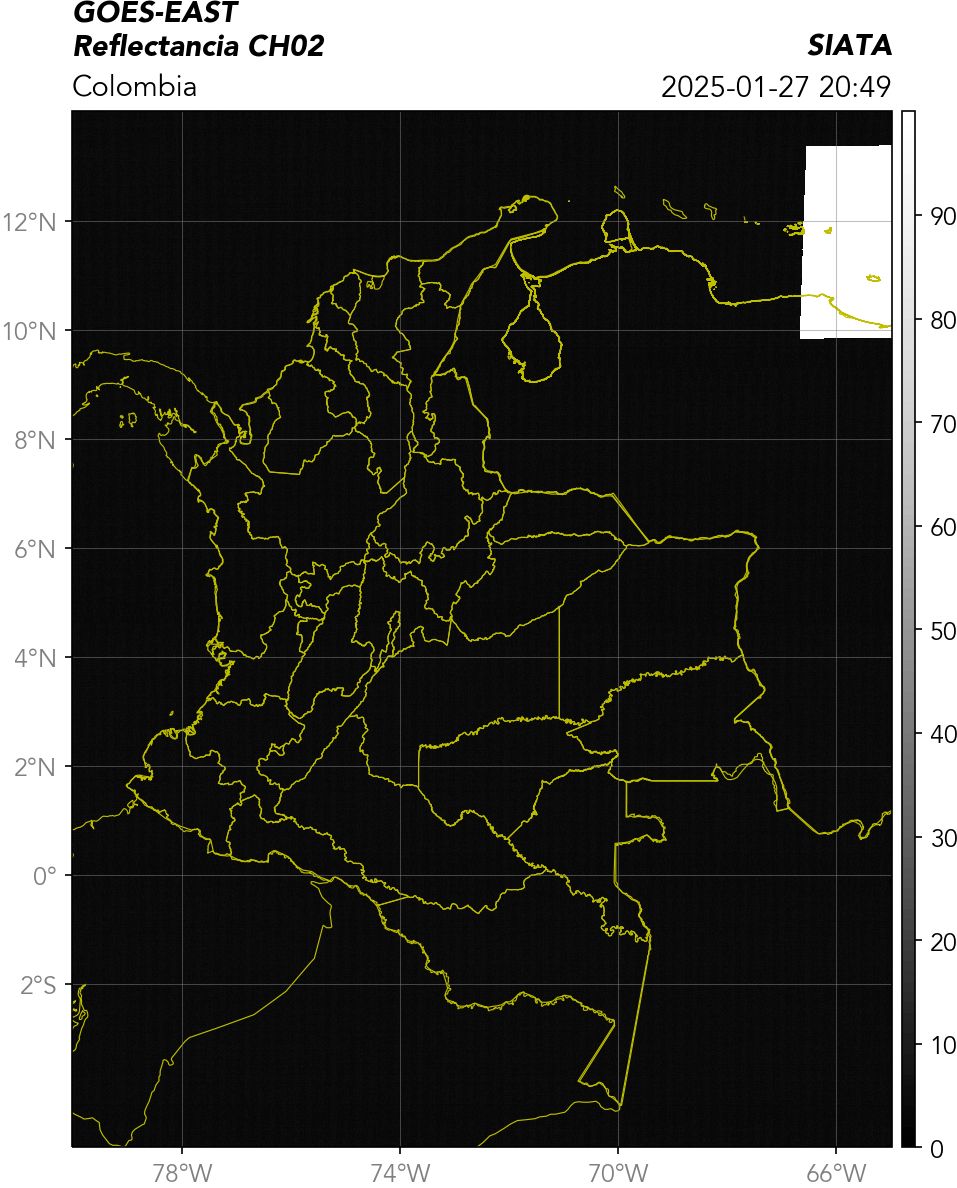The width and height of the screenshot is (957, 1188).
Task: Click colorbar tick value 50
Action: [943, 631]
